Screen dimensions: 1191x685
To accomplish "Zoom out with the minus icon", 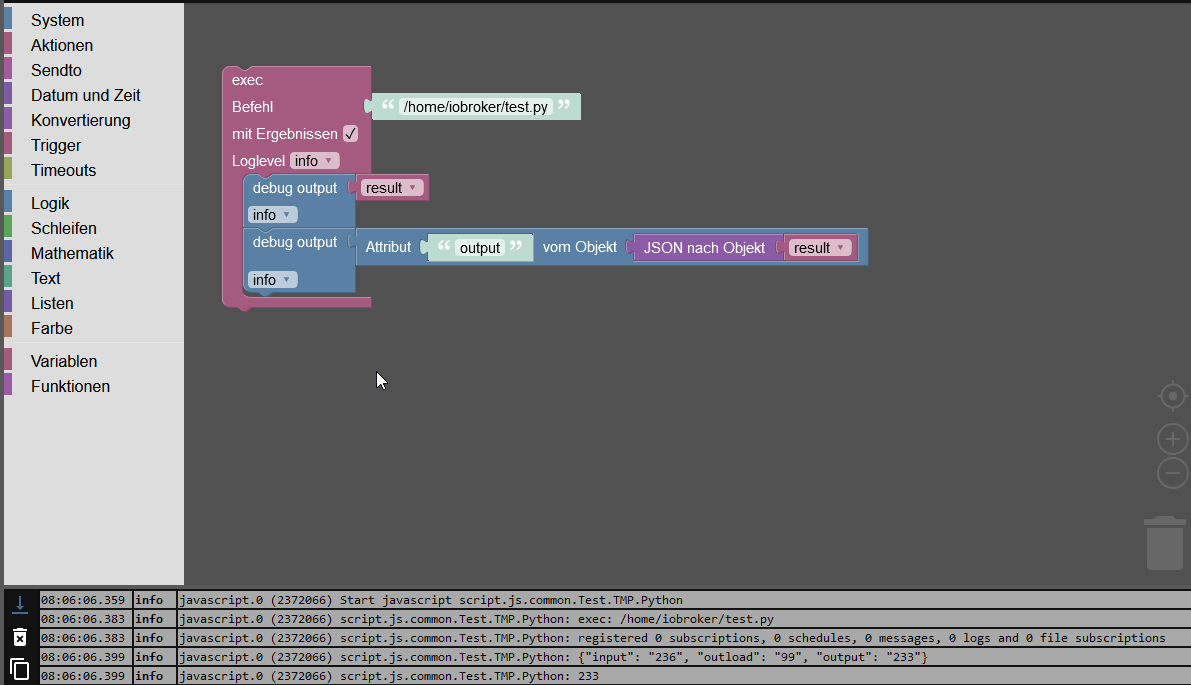I will point(1172,473).
